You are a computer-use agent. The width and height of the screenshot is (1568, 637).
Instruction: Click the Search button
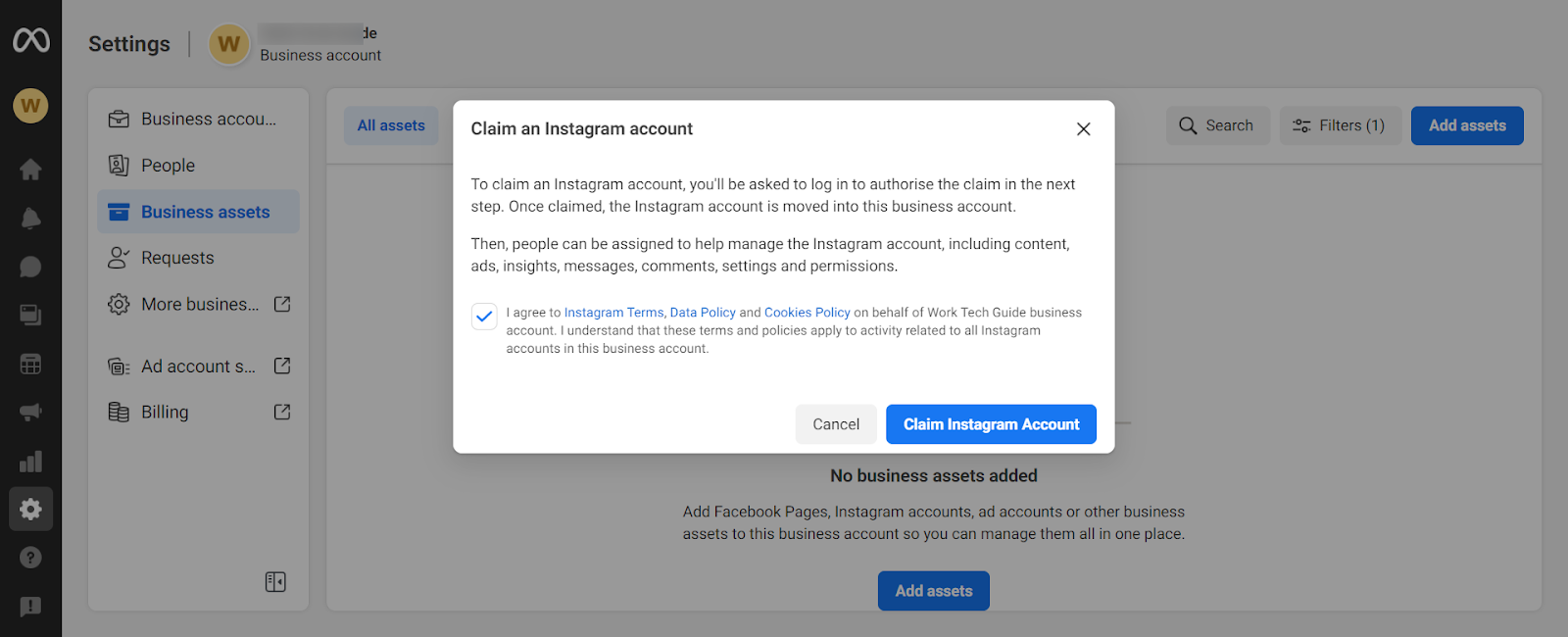[1218, 125]
